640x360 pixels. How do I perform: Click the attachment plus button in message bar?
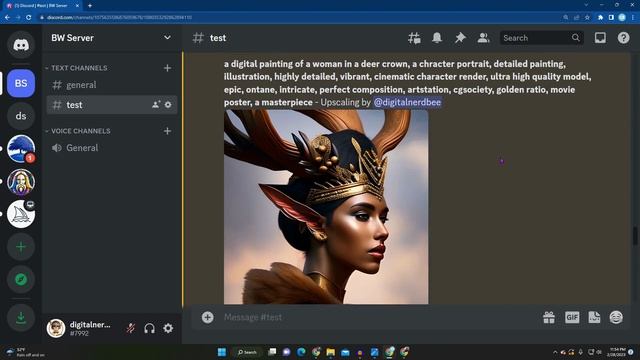tap(207, 317)
